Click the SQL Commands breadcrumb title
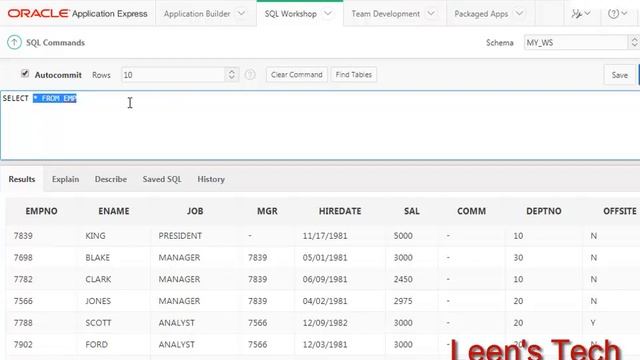640x360 pixels. point(56,42)
